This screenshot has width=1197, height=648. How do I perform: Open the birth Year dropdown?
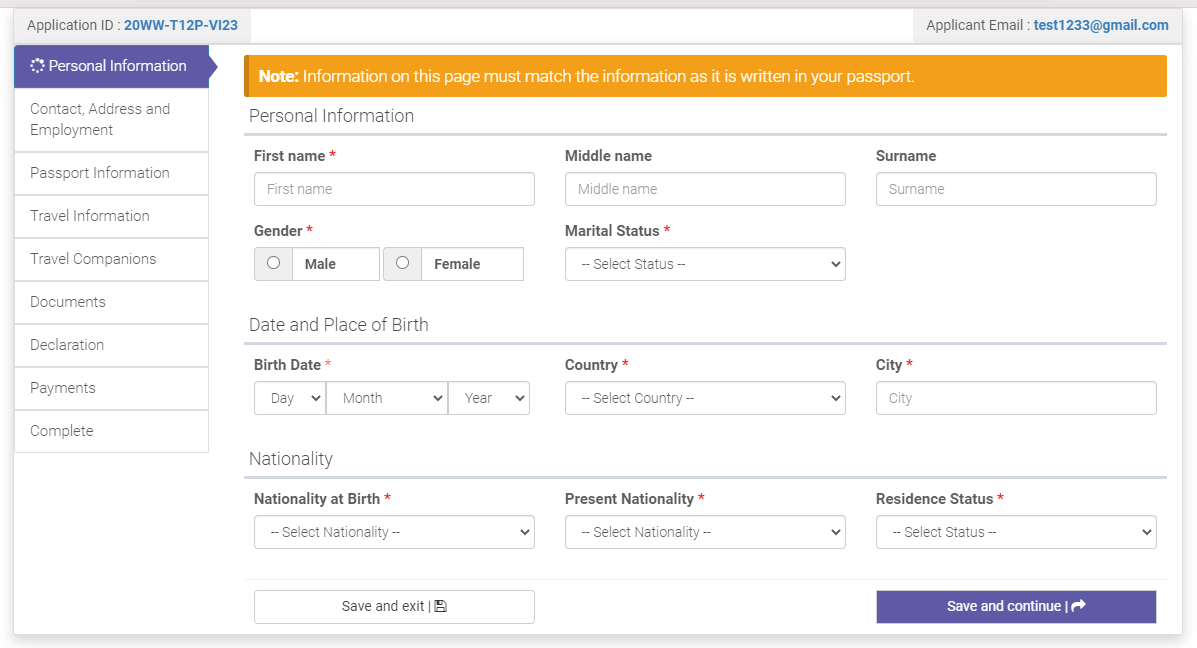pyautogui.click(x=489, y=398)
